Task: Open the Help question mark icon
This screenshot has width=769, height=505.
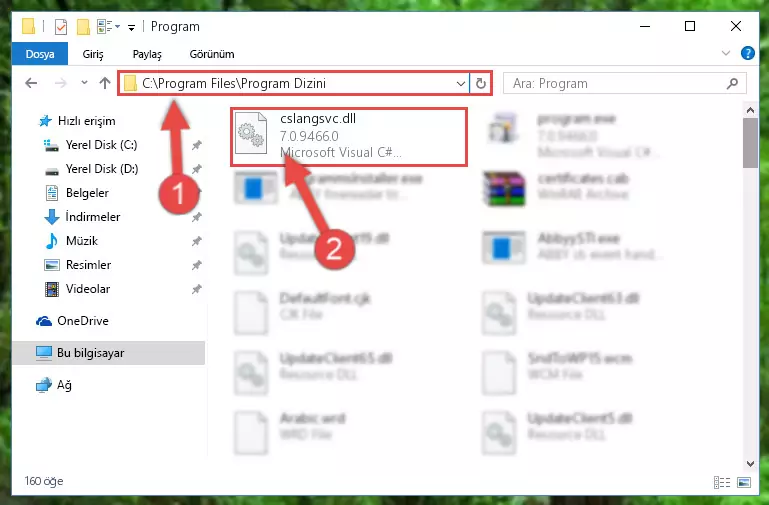Action: [747, 53]
